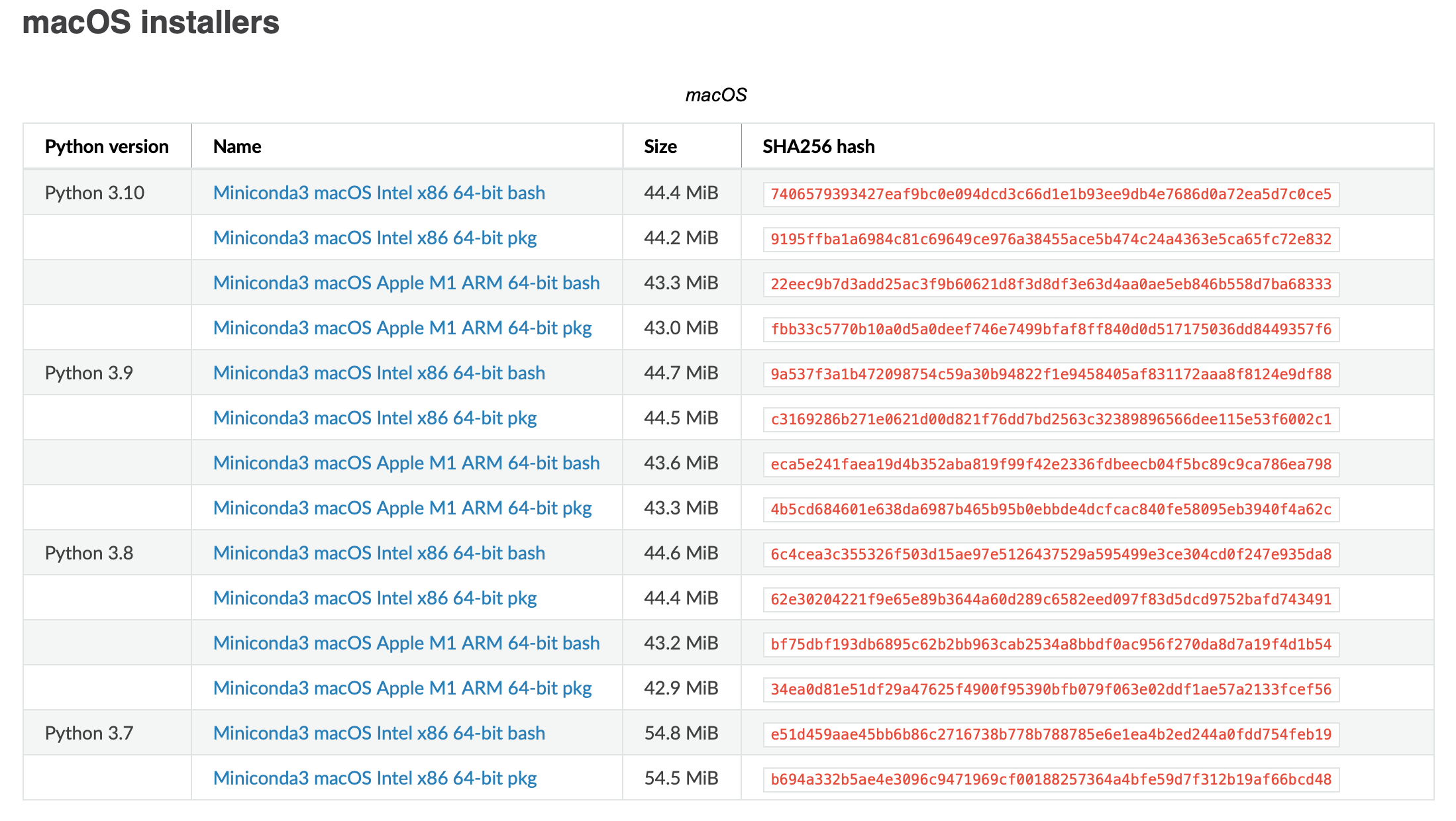Open Python 3.7 Intel x86 64-bit pkg link
This screenshot has height=821, width=1456.
tap(375, 778)
